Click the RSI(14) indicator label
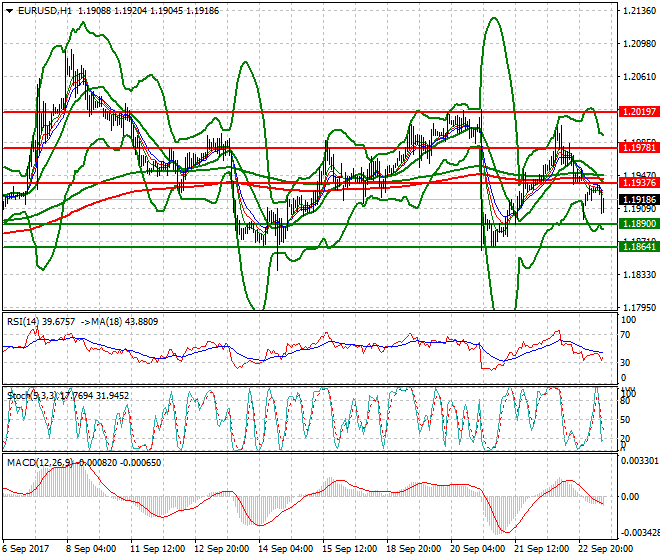Viewport: 660px width, 560px height. (27, 321)
